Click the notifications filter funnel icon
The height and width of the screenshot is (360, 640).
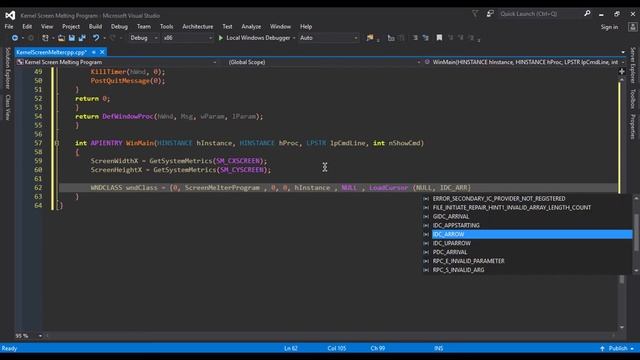[x=475, y=14]
